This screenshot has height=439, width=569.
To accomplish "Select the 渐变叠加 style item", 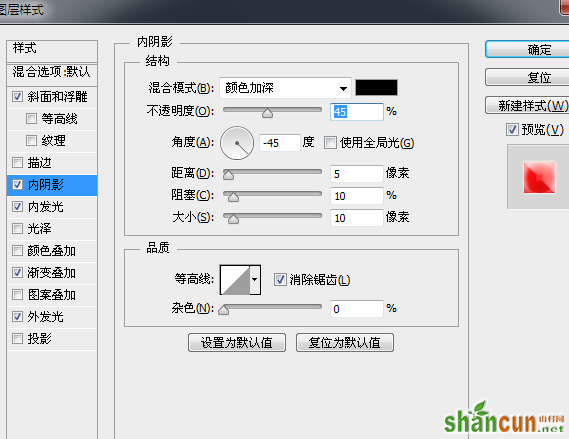I will (x=52, y=273).
